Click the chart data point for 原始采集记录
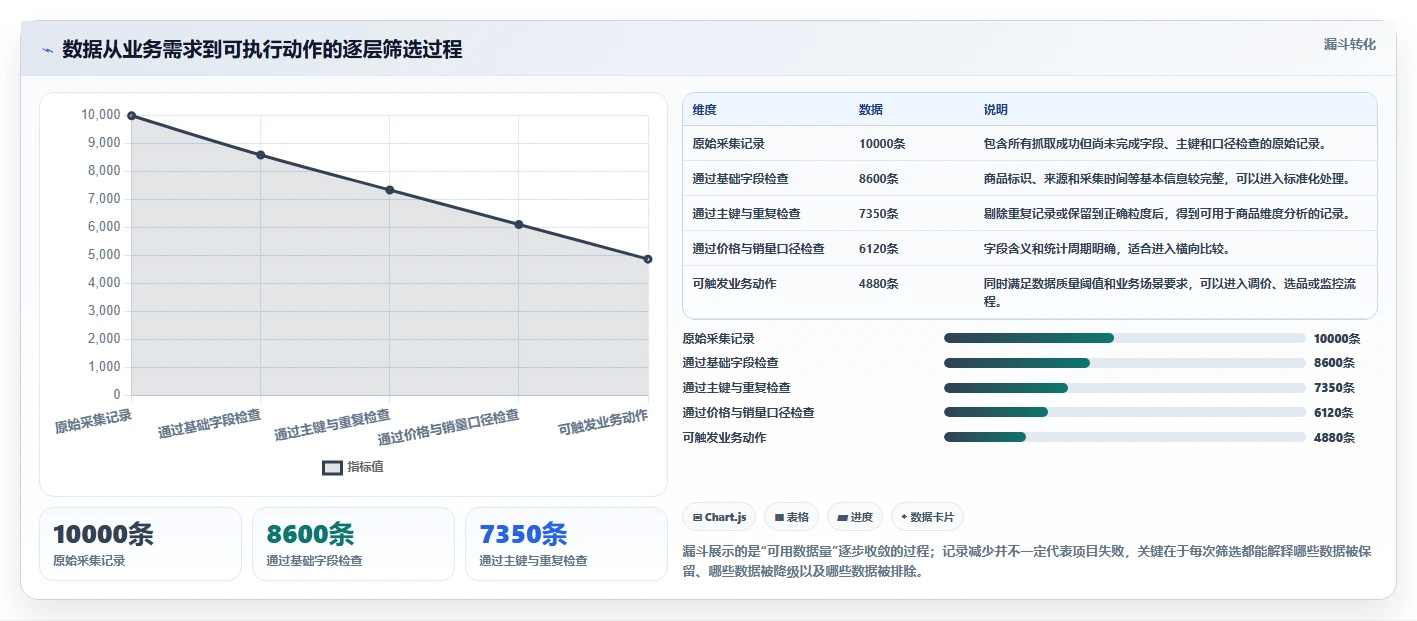Screen dimensions: 1417x621 [x=131, y=116]
